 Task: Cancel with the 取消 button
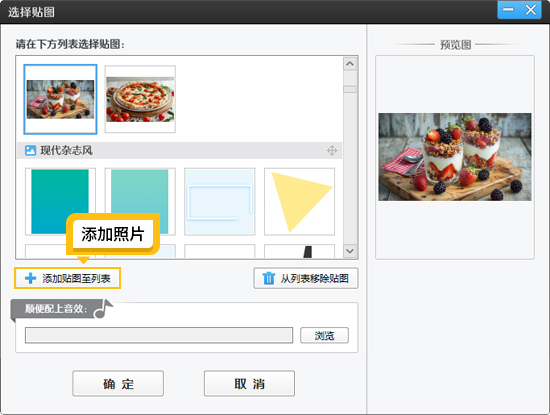click(249, 383)
